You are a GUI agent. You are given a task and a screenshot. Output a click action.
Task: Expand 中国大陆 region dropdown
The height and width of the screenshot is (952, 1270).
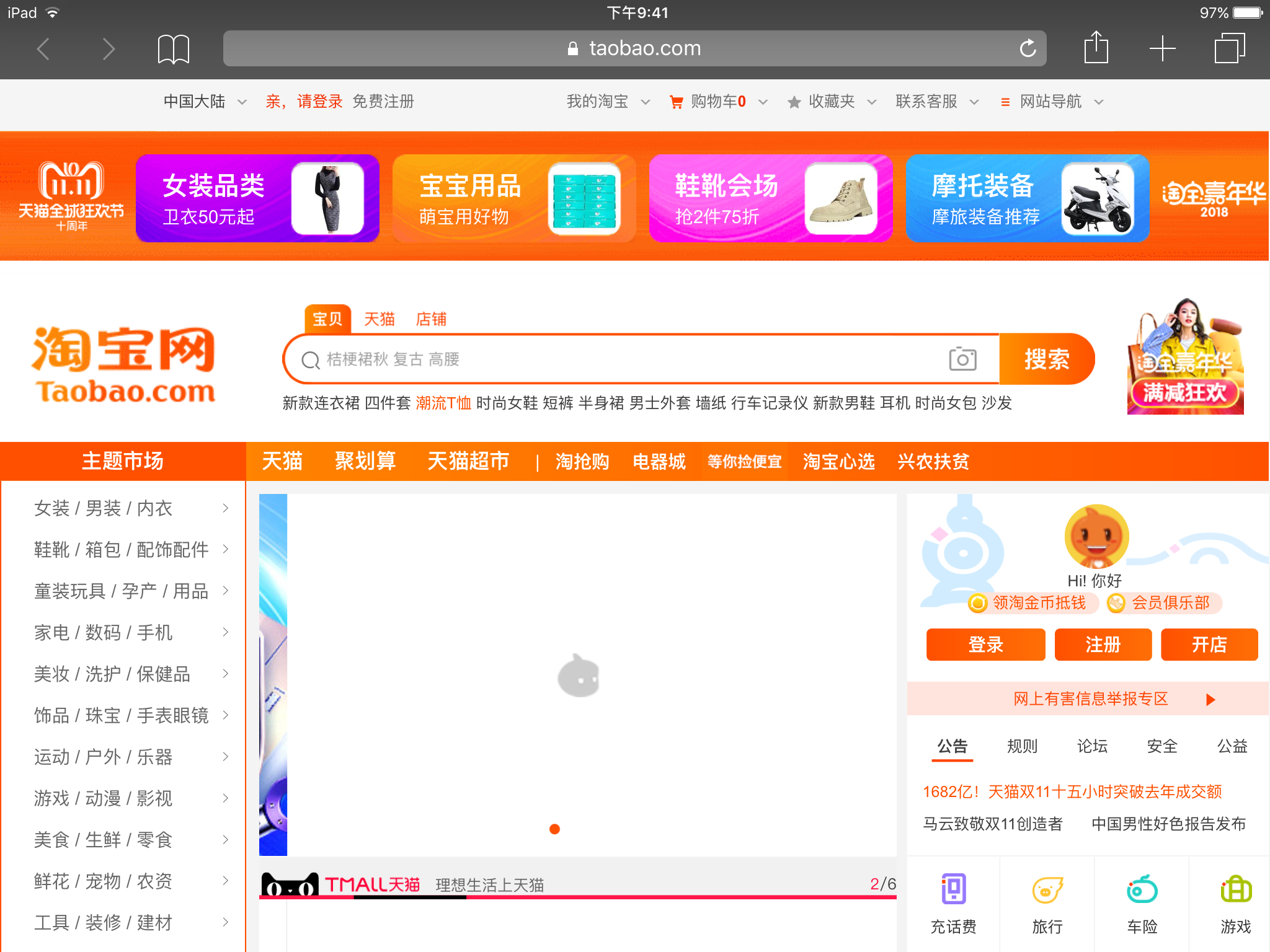coord(242,102)
